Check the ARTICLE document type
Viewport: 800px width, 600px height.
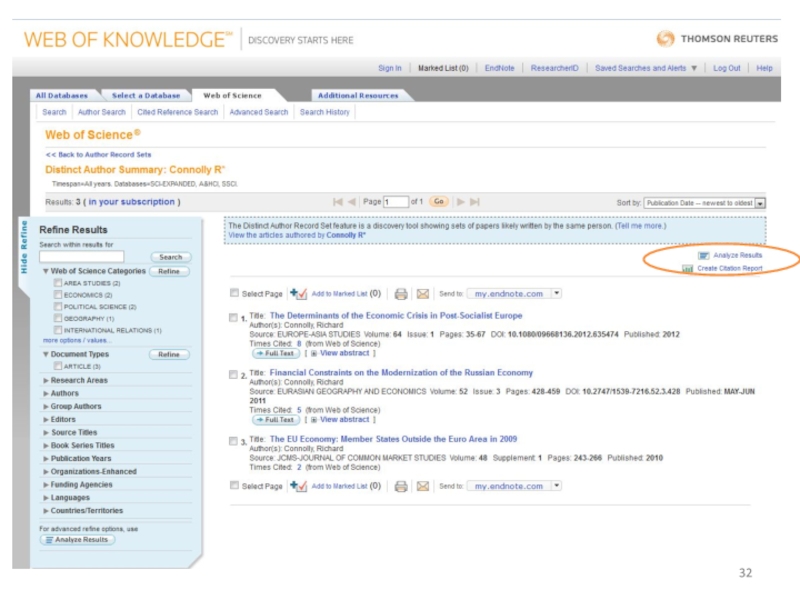pyautogui.click(x=58, y=366)
